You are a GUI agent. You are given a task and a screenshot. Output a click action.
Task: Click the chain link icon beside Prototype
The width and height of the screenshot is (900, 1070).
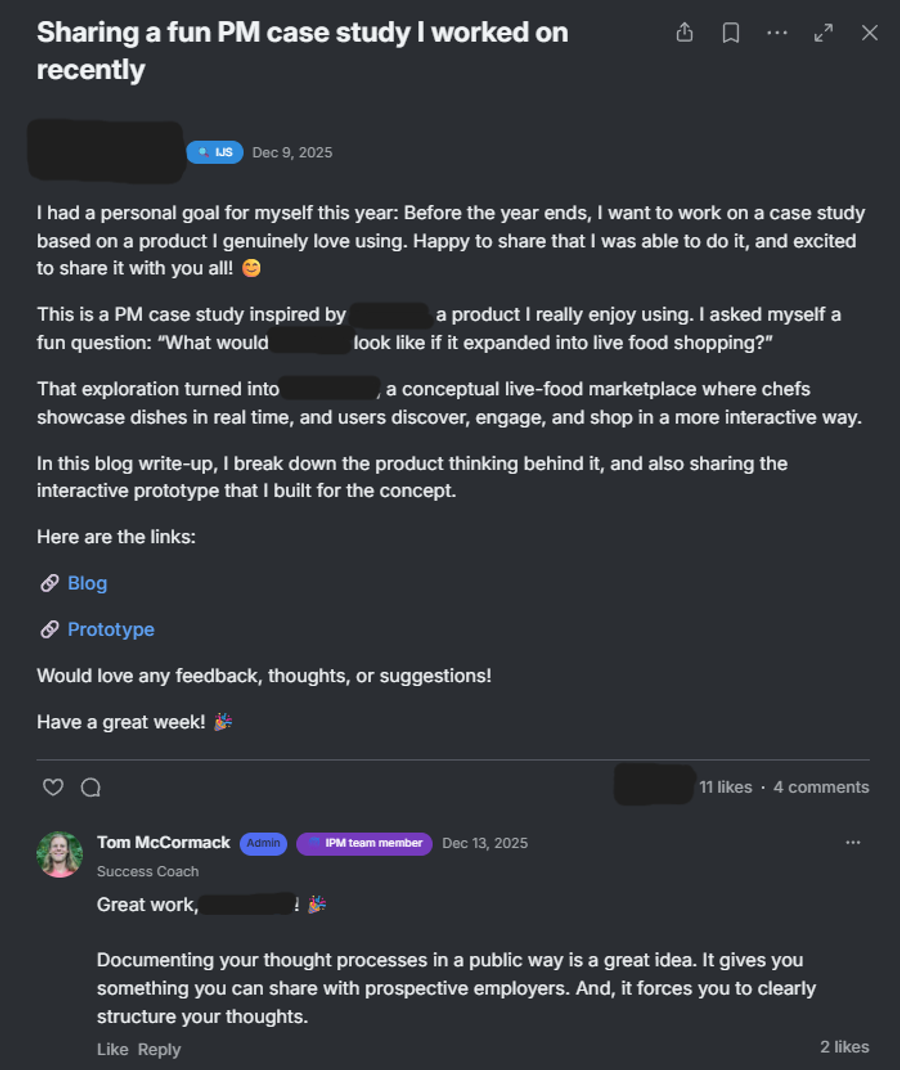tap(48, 629)
